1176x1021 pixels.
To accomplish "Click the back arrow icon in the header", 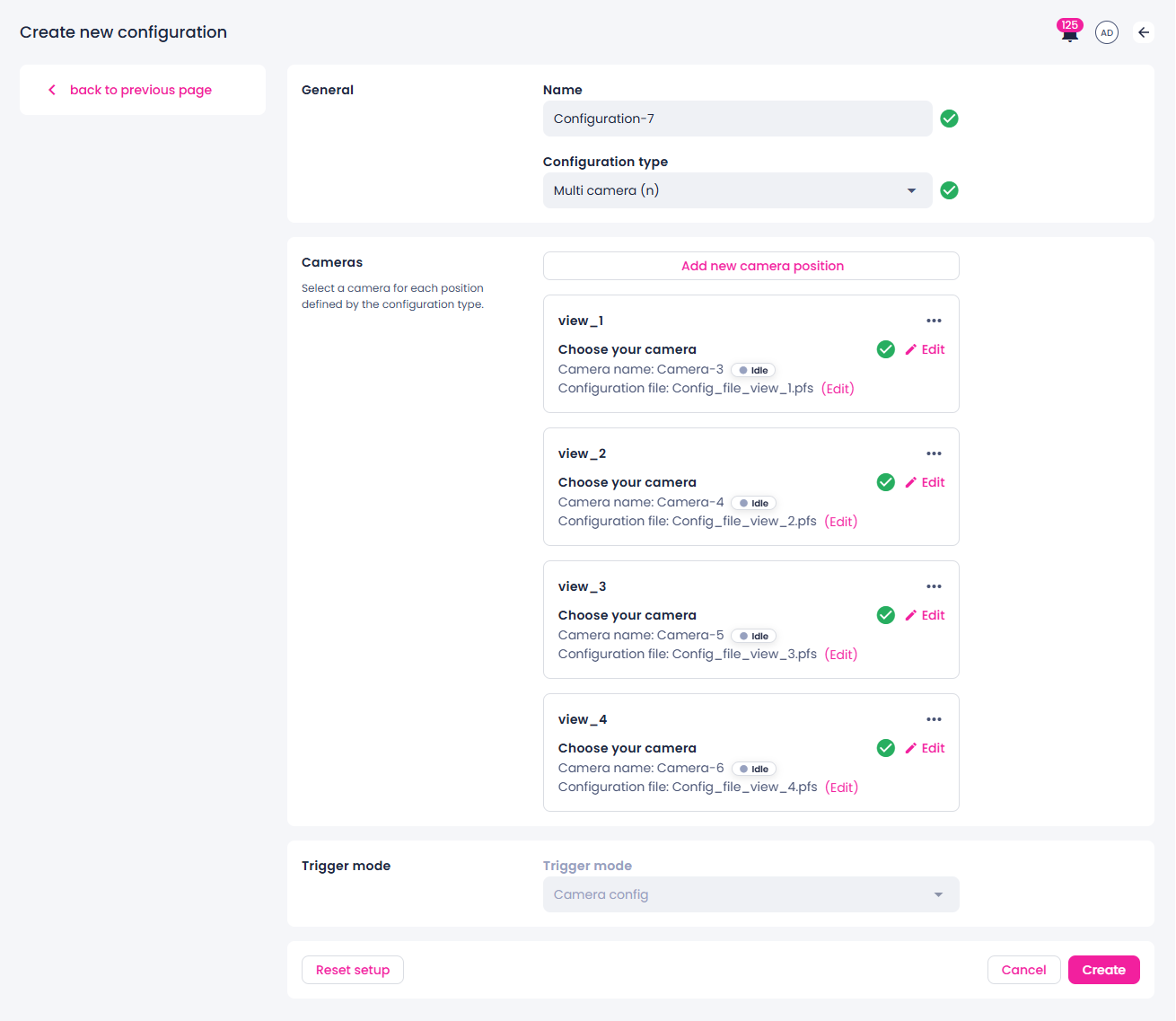I will [1144, 32].
